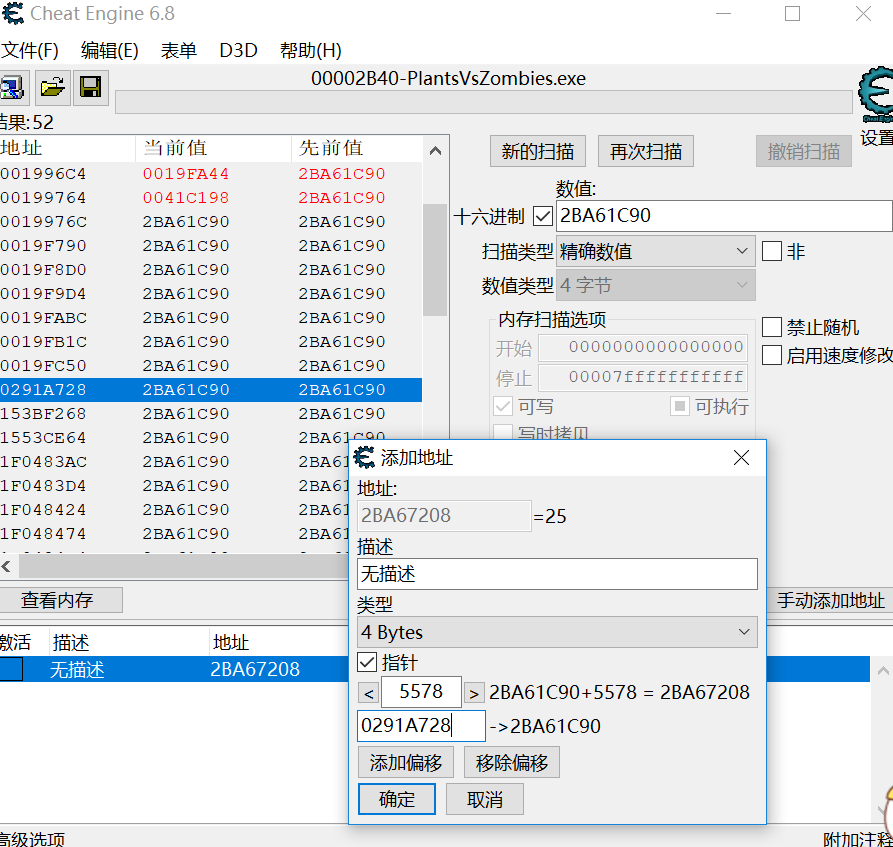The height and width of the screenshot is (847, 893).
Task: Select the highlighted result row 0291A728
Action: (x=211, y=390)
